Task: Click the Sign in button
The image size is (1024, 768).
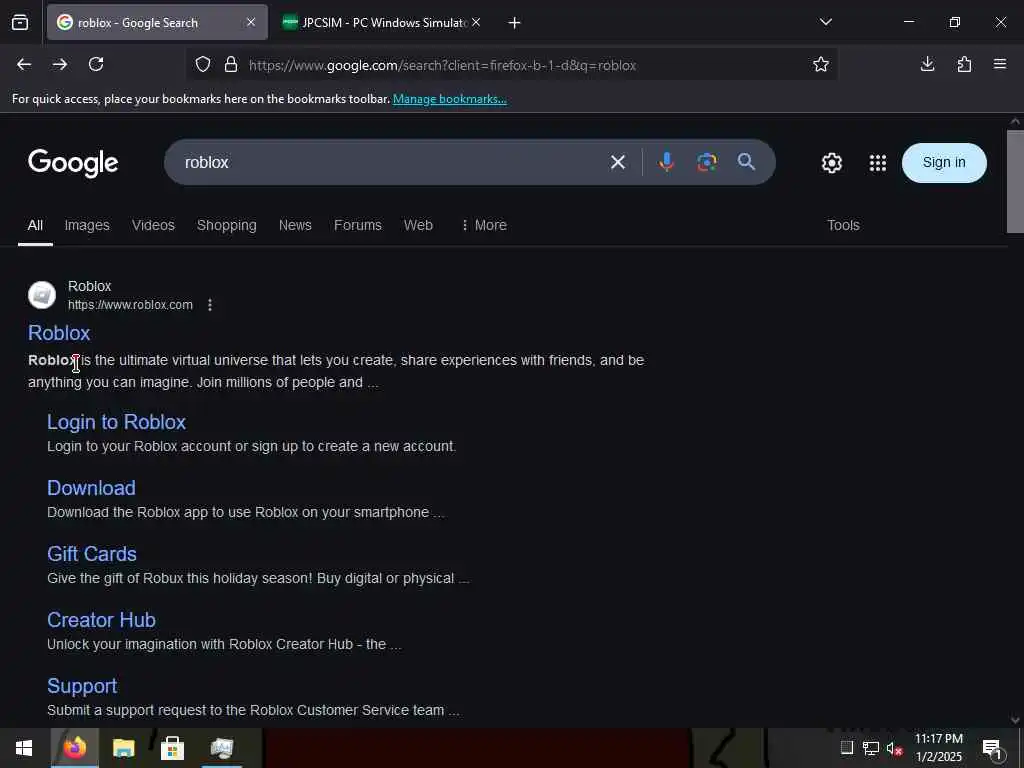Action: (x=944, y=163)
